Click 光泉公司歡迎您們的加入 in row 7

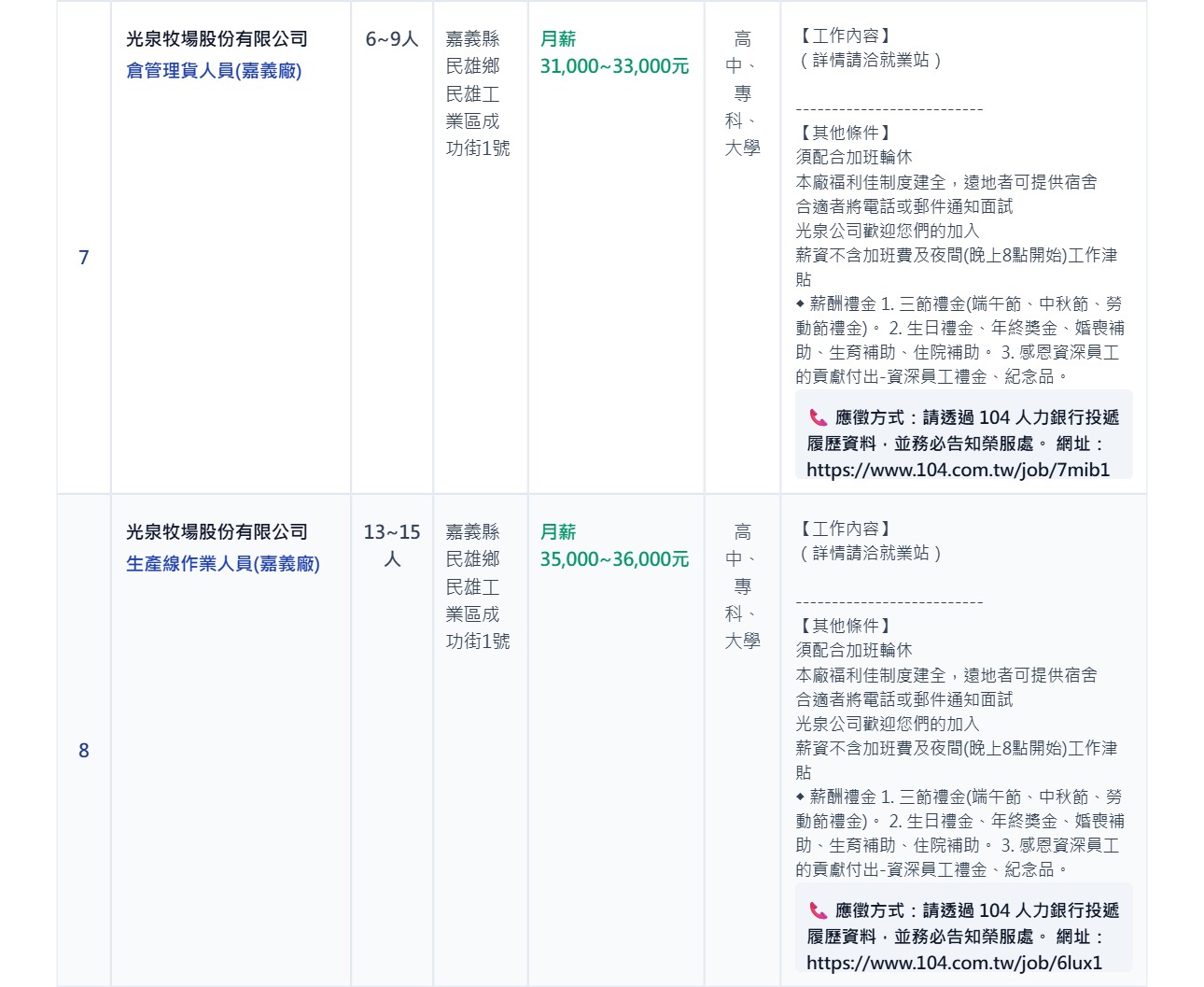(888, 231)
